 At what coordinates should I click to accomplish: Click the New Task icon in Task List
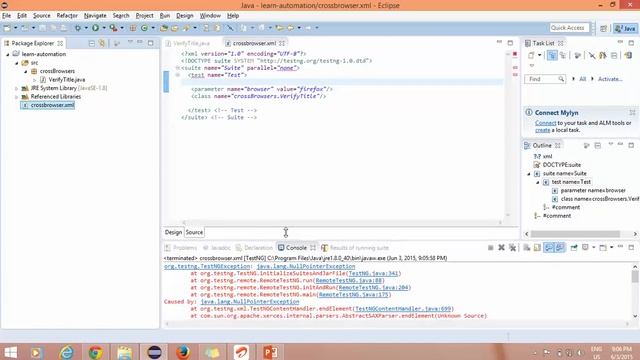click(x=531, y=55)
